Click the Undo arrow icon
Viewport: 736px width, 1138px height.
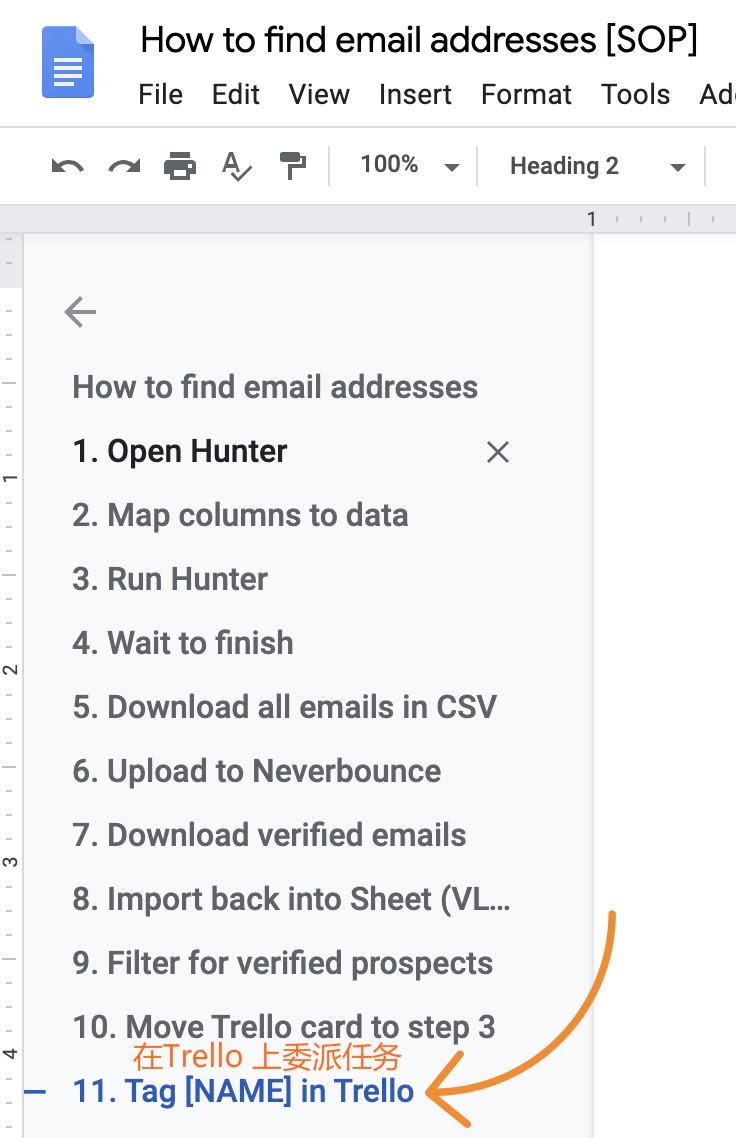click(x=68, y=166)
